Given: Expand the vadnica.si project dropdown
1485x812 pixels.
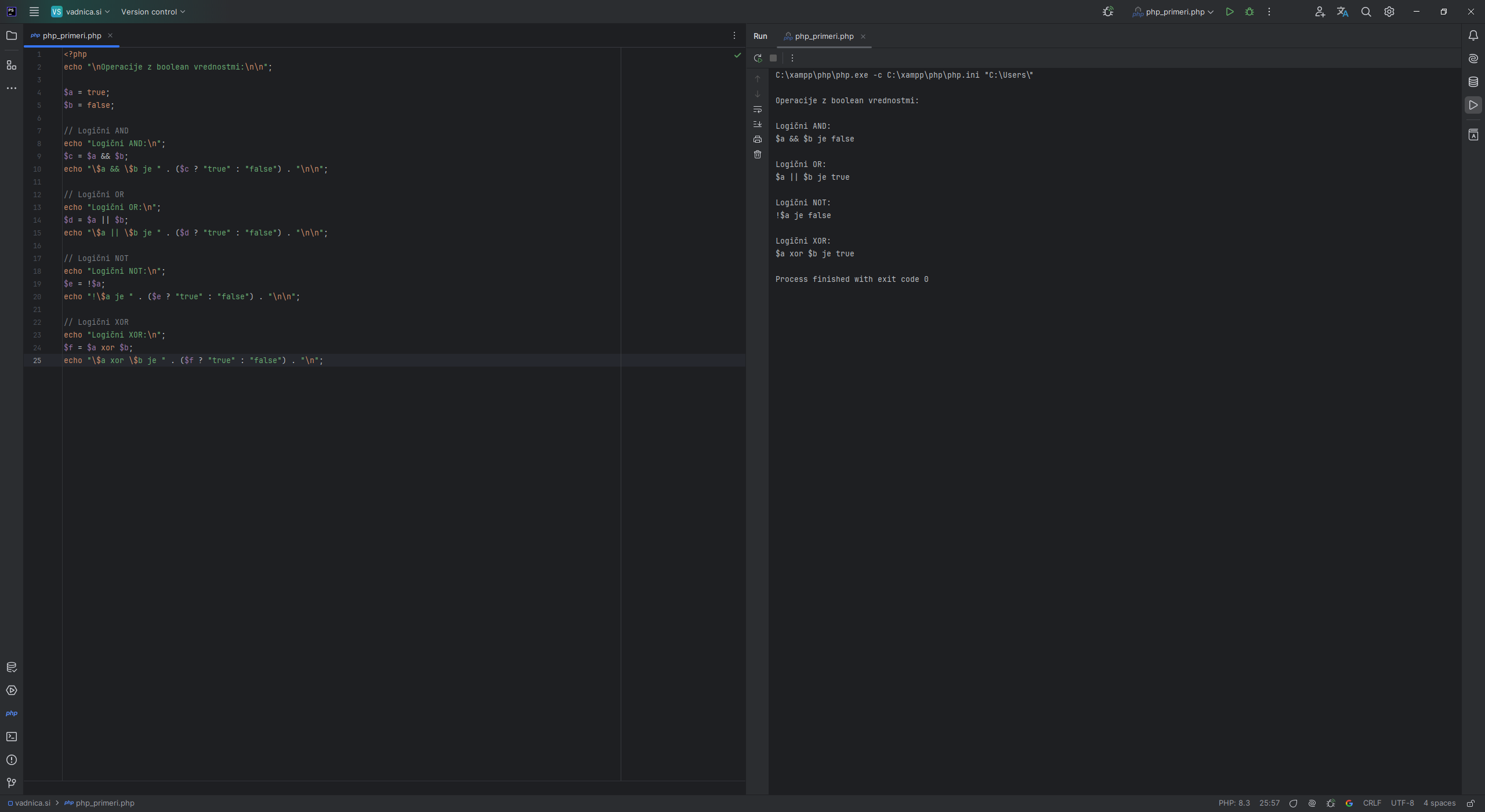Looking at the screenshot, I should click(81, 12).
